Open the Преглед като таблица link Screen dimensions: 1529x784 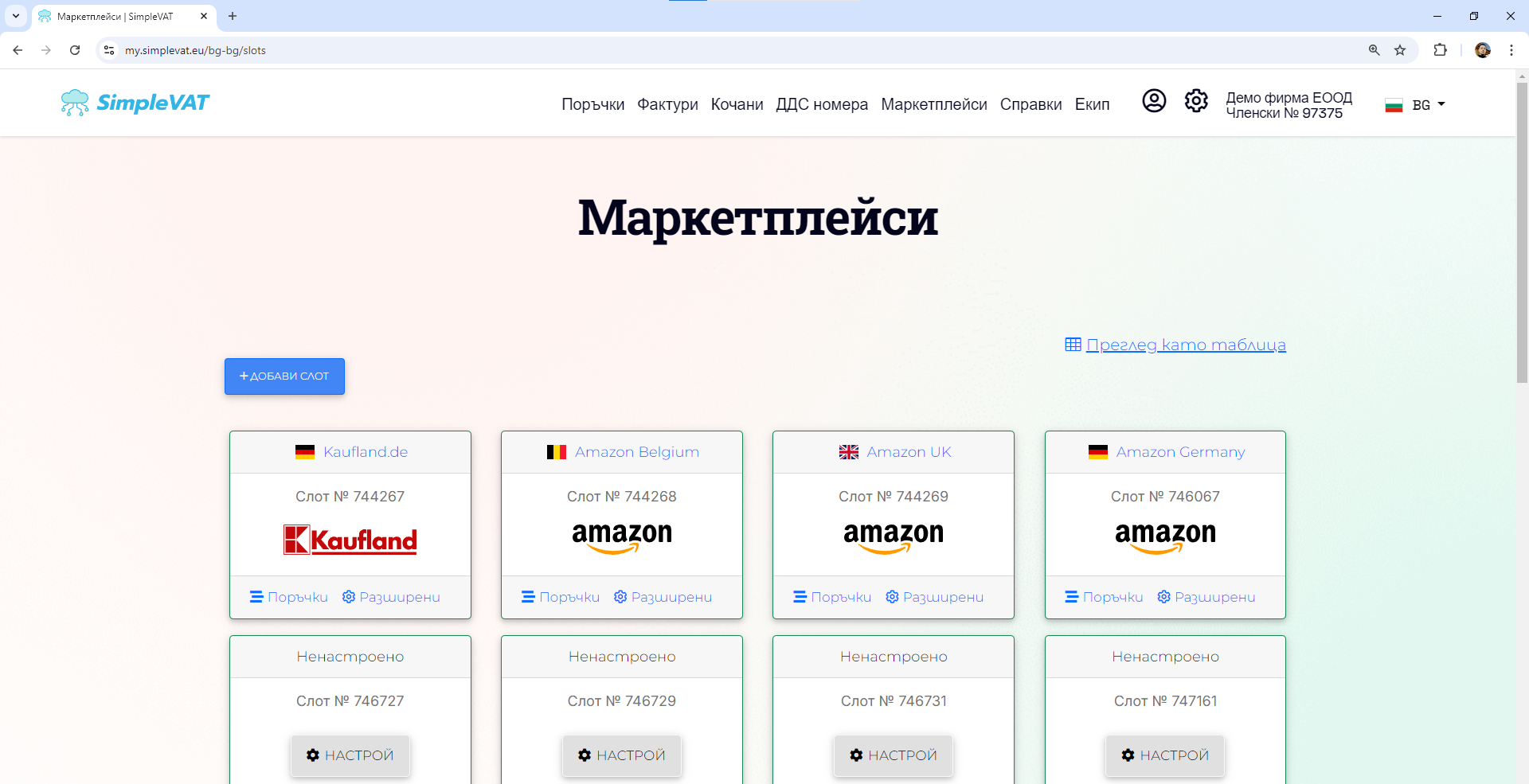[1186, 345]
